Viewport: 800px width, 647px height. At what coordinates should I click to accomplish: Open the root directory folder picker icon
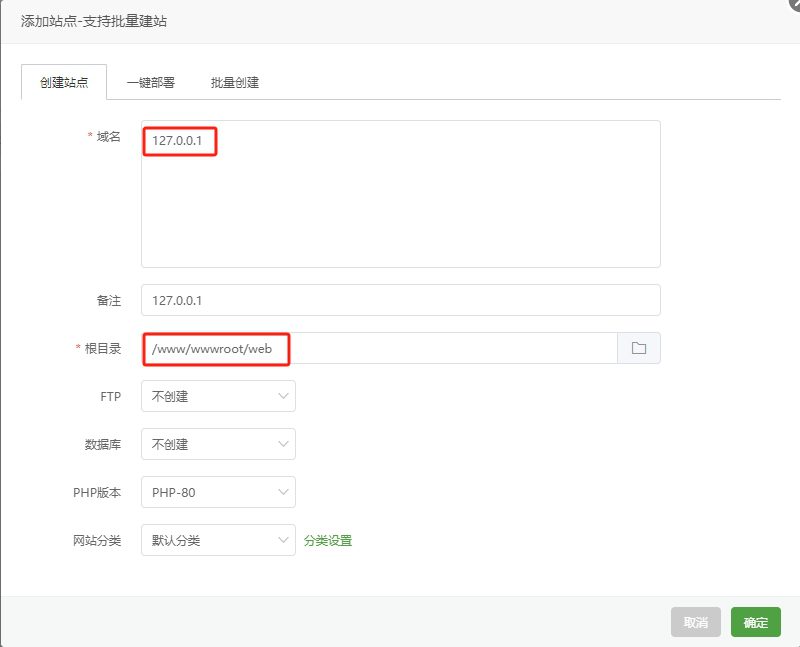click(x=640, y=348)
